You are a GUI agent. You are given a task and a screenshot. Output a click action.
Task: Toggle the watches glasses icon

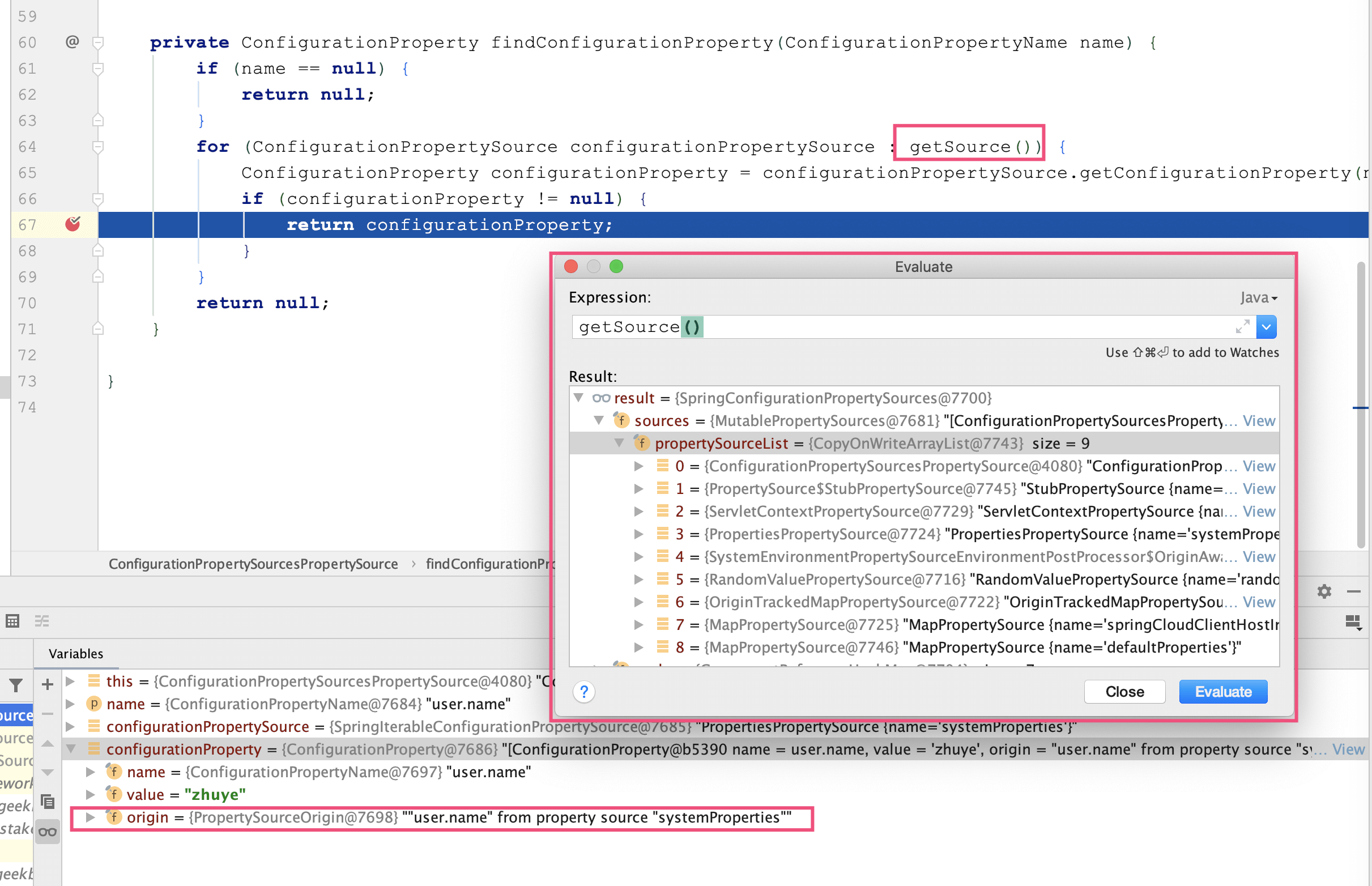click(48, 832)
